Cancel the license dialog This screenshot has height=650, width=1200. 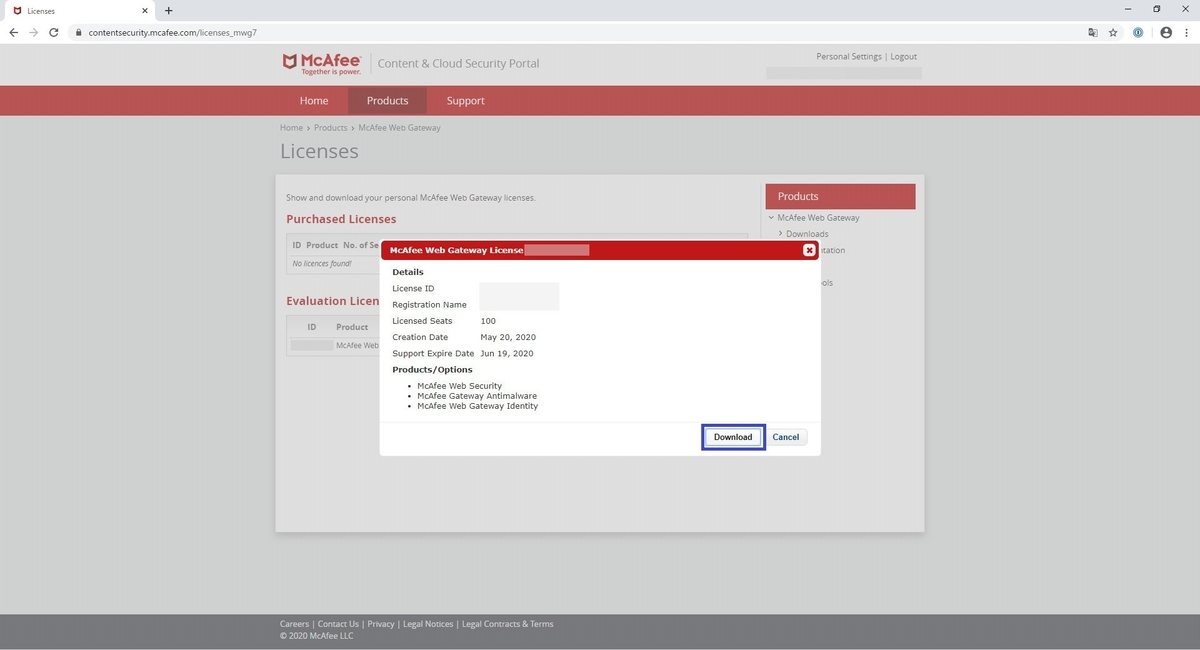coord(785,437)
